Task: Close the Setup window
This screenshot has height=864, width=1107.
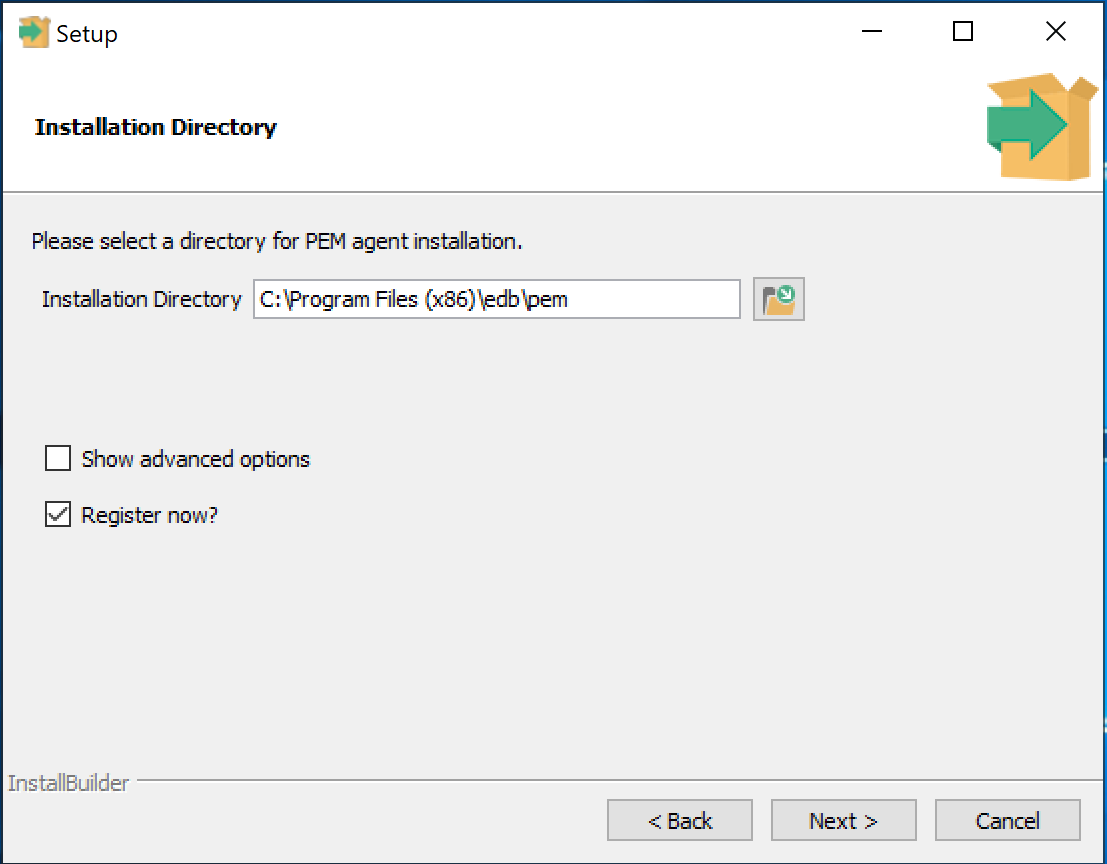Action: (x=1055, y=32)
